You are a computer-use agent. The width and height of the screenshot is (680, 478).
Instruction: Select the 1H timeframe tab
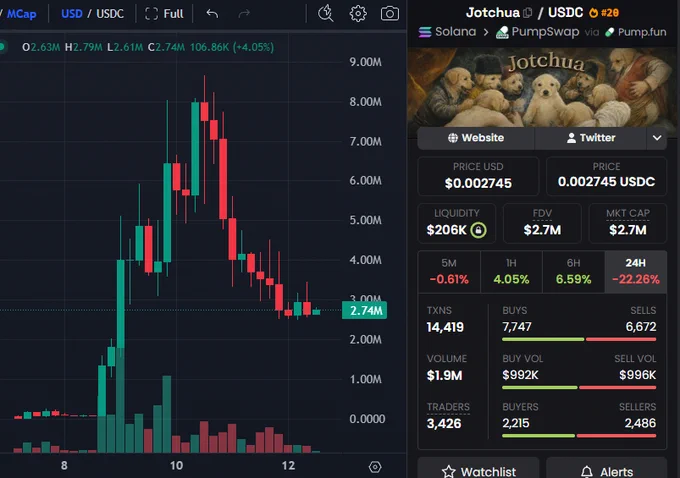(511, 272)
